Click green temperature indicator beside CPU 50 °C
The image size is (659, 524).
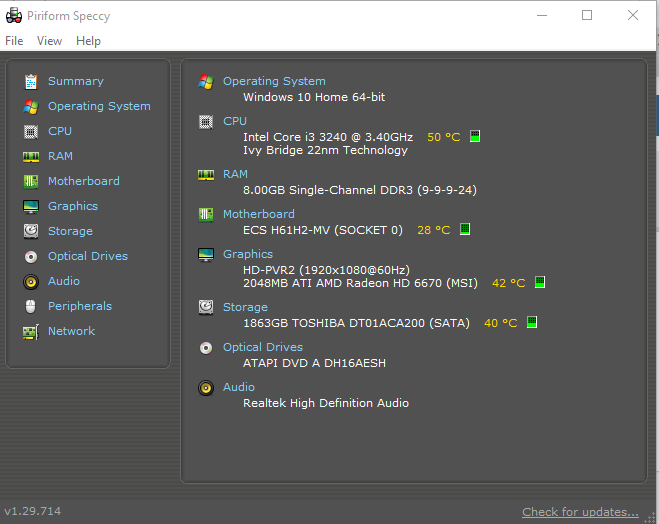pos(475,136)
